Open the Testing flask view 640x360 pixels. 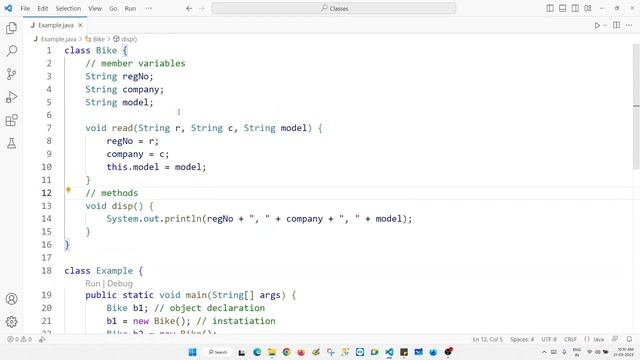pos(11,143)
